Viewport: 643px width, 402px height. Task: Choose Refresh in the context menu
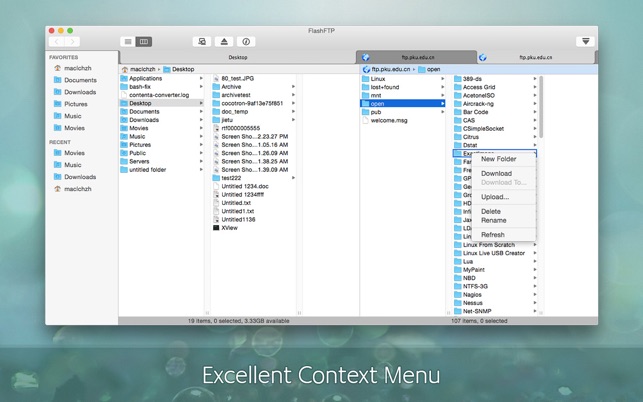[492, 235]
